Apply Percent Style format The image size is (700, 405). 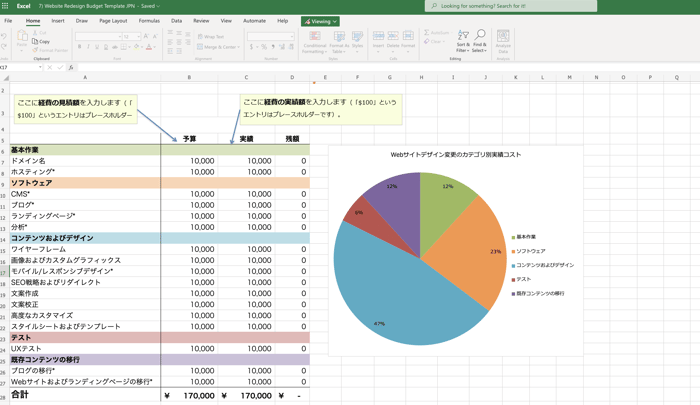tap(264, 46)
